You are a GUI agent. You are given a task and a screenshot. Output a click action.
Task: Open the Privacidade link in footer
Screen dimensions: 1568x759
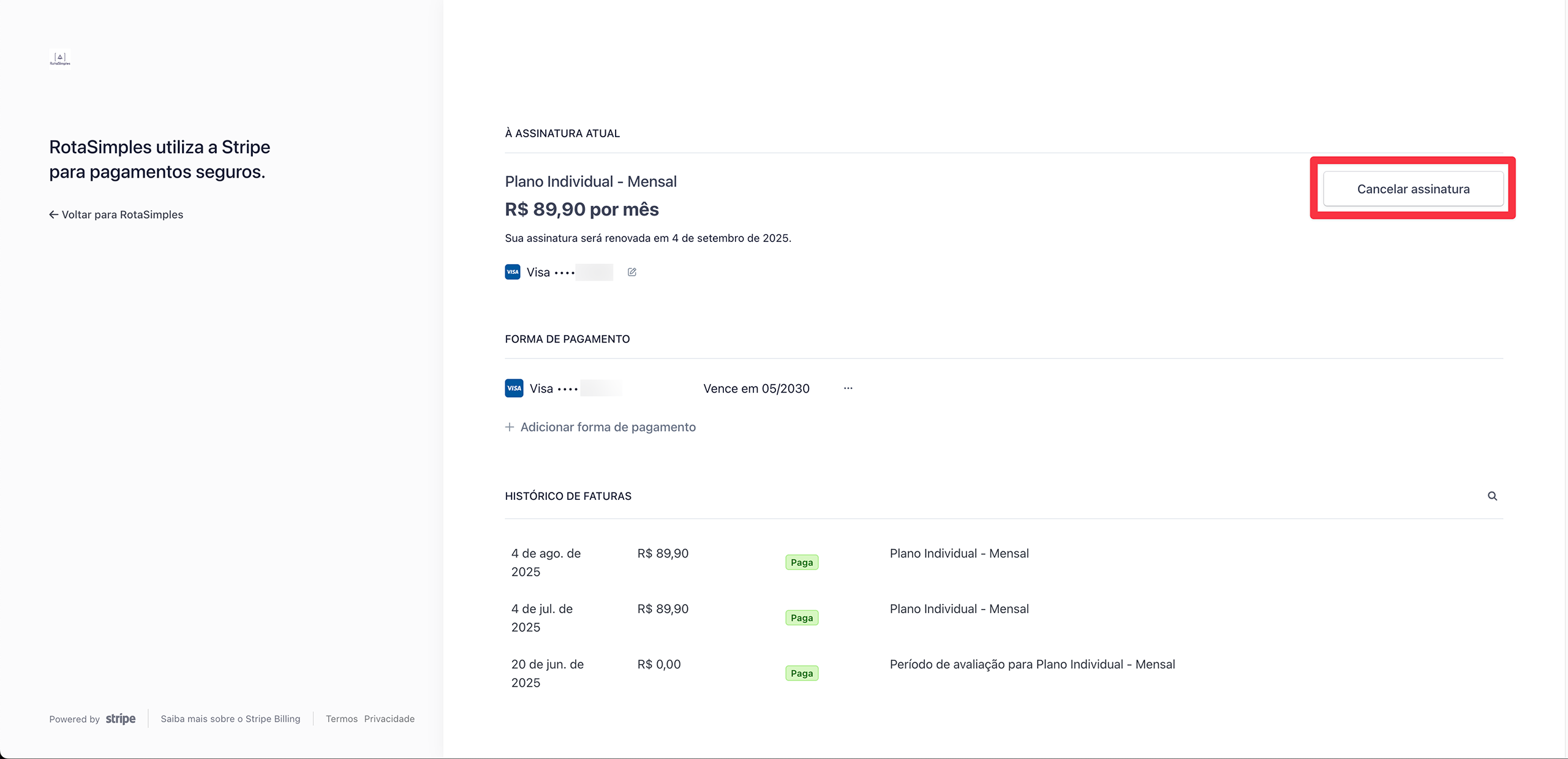(x=390, y=719)
